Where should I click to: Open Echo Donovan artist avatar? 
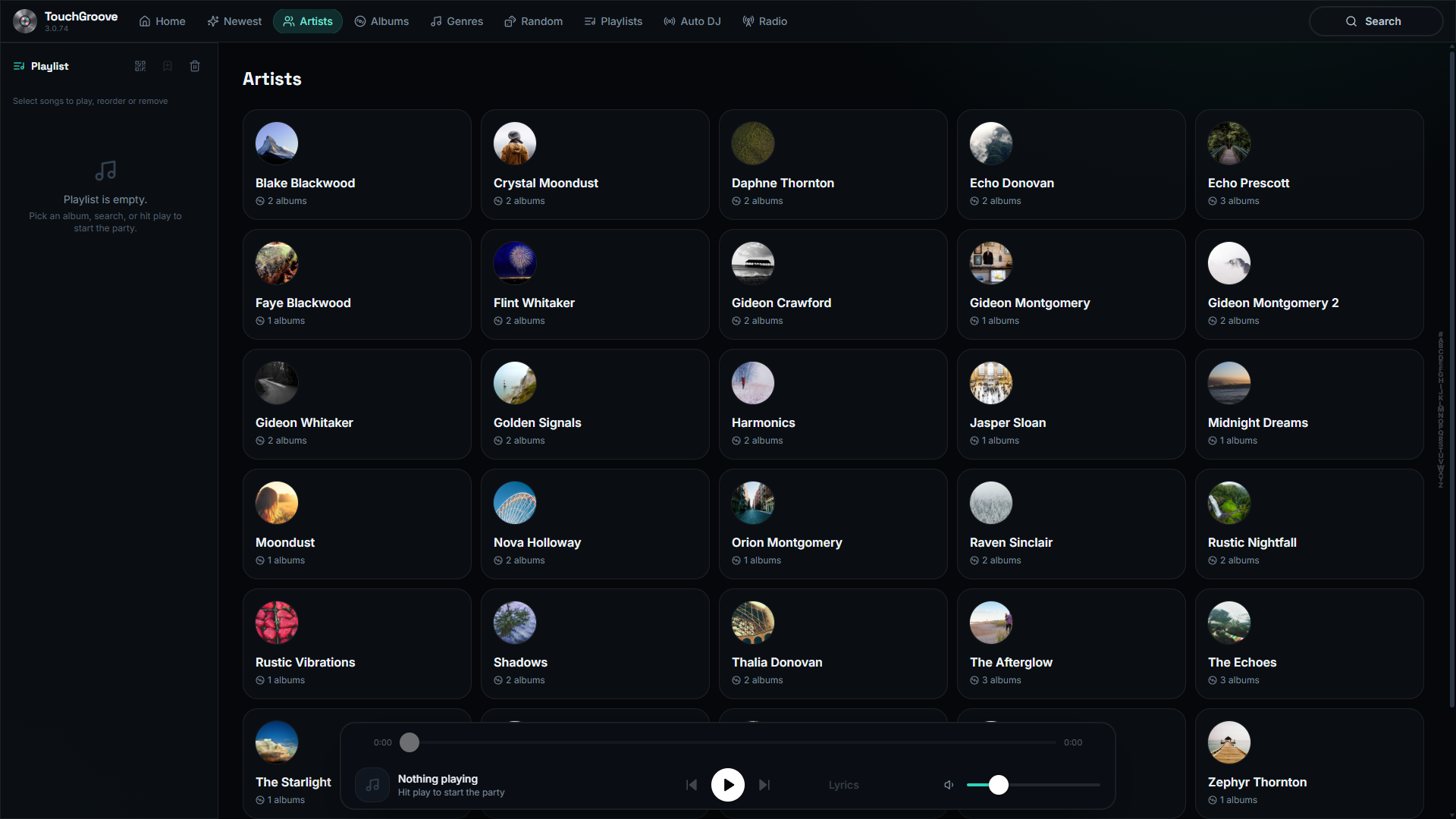tap(991, 143)
